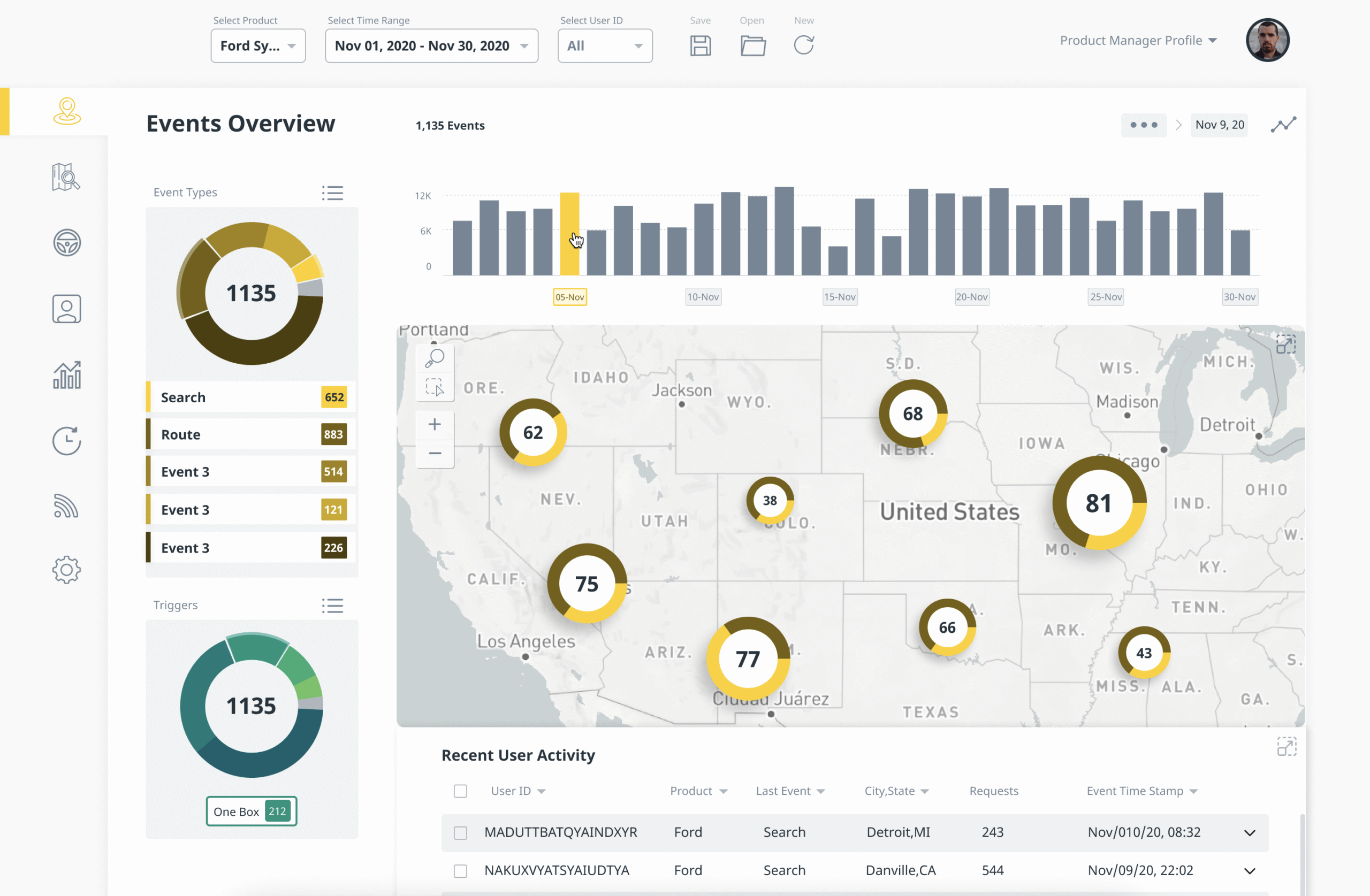Viewport: 1370px width, 896px height.
Task: Open the Select Time Range dropdown
Action: point(431,46)
